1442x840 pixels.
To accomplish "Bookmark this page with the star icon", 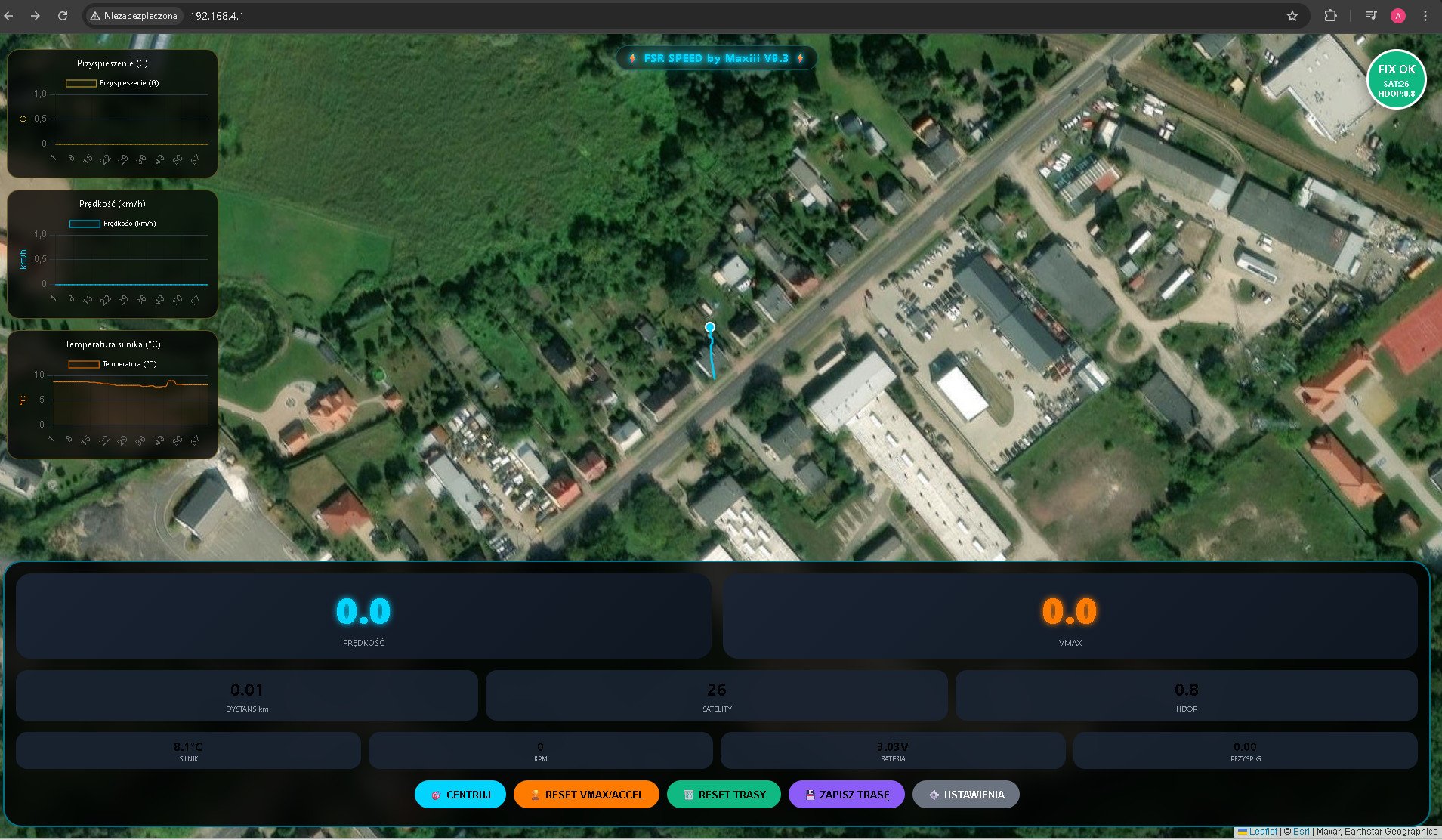I will (1292, 16).
